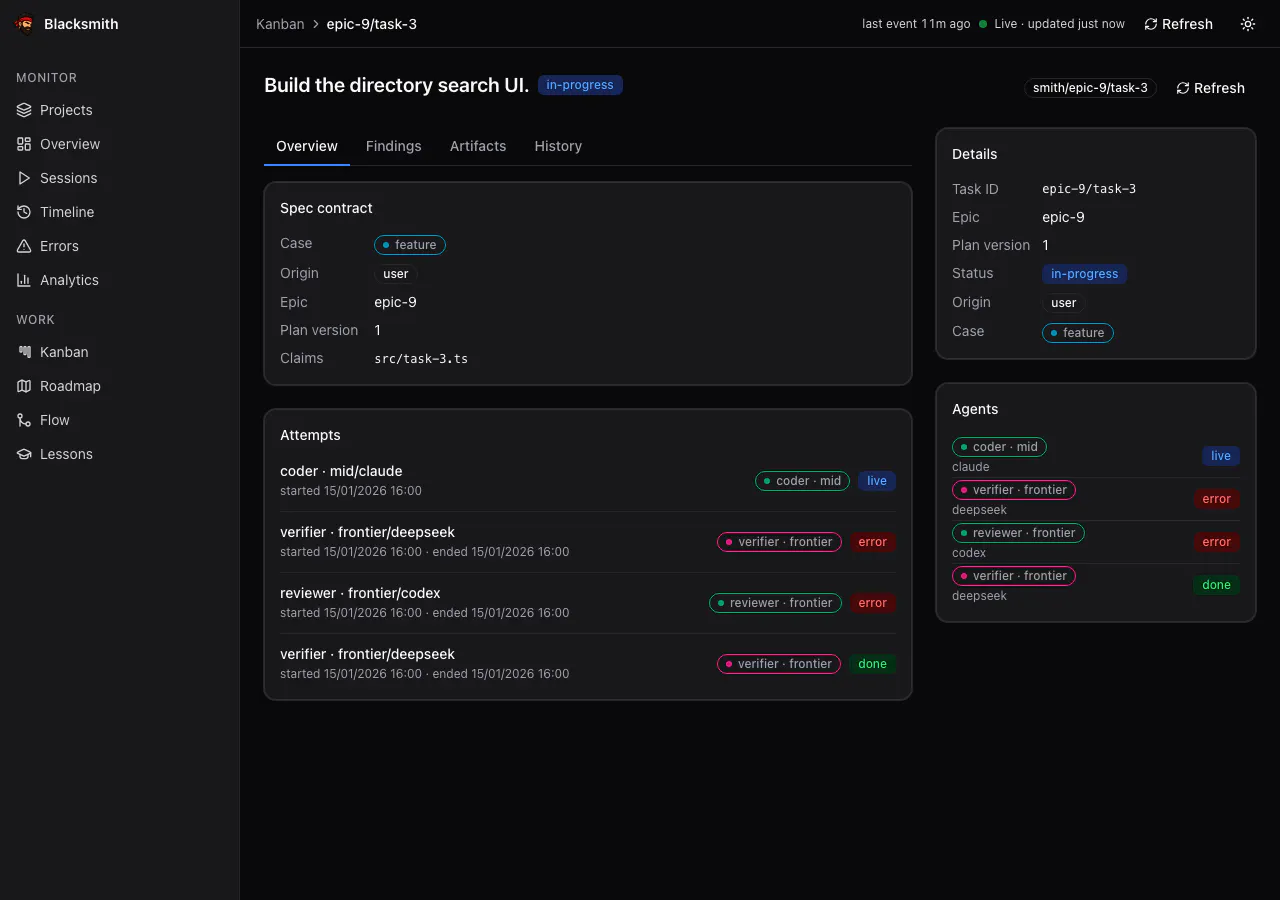Click the reviewer · frontier pill in Attempts
The image size is (1280, 900).
tap(775, 603)
